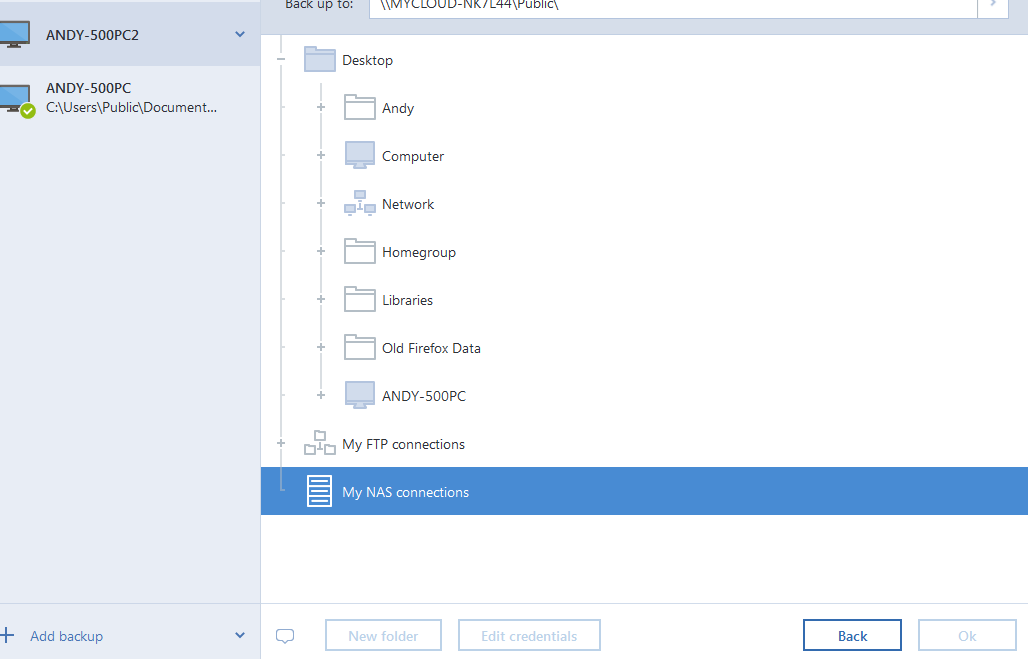Viewport: 1028px width, 659px height.
Task: Expand the Andy folder node
Action: 321,107
